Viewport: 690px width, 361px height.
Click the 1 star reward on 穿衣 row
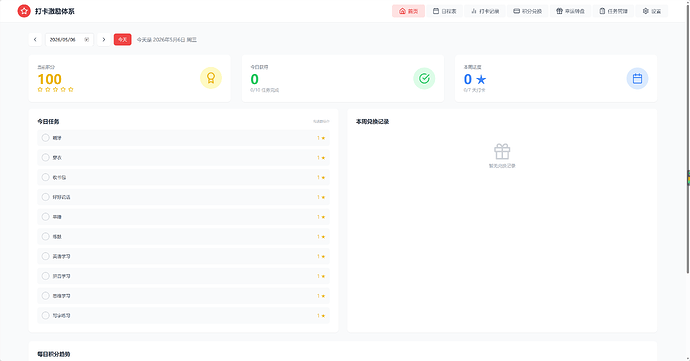[321, 158]
